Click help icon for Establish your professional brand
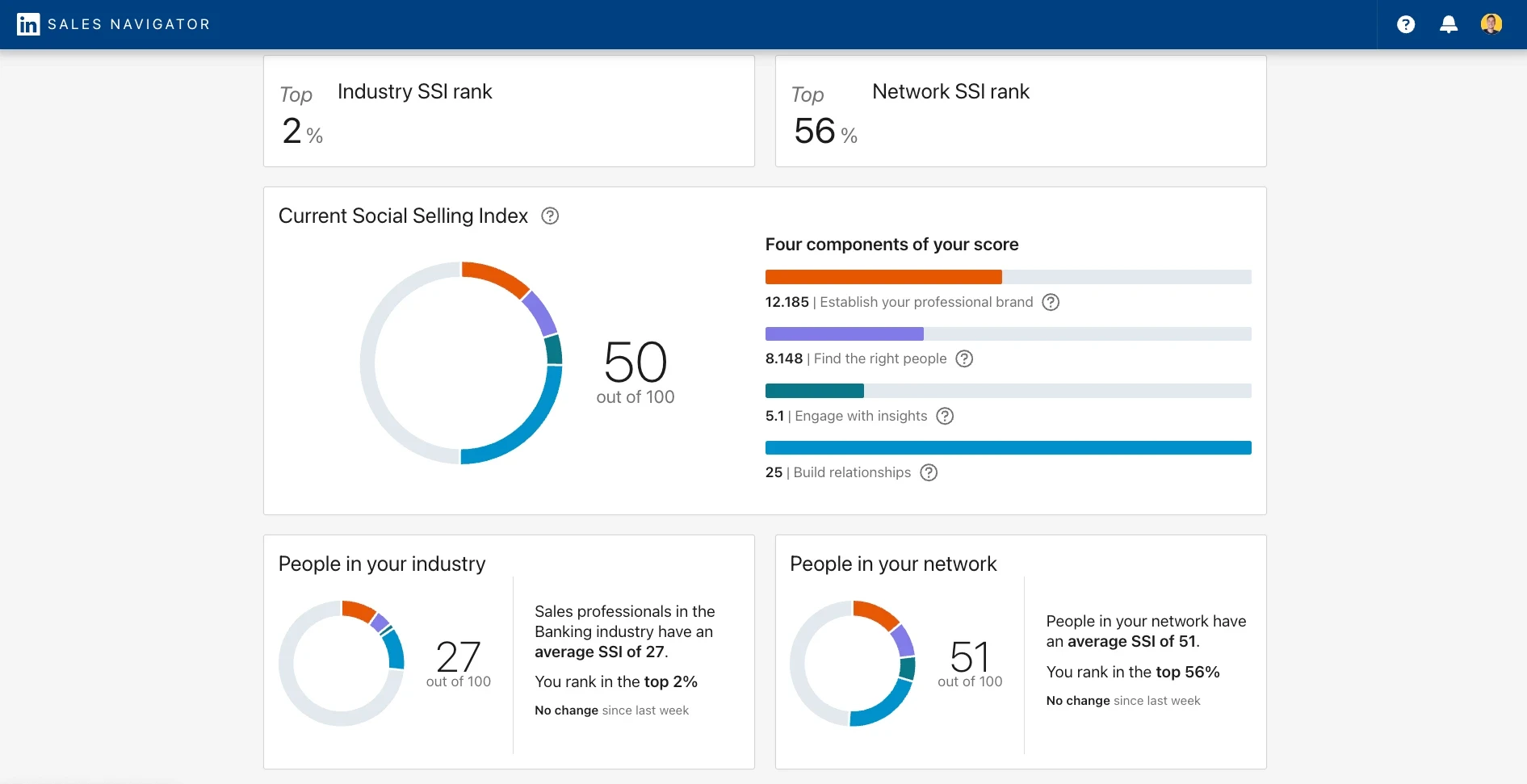The image size is (1527, 784). click(x=1051, y=302)
